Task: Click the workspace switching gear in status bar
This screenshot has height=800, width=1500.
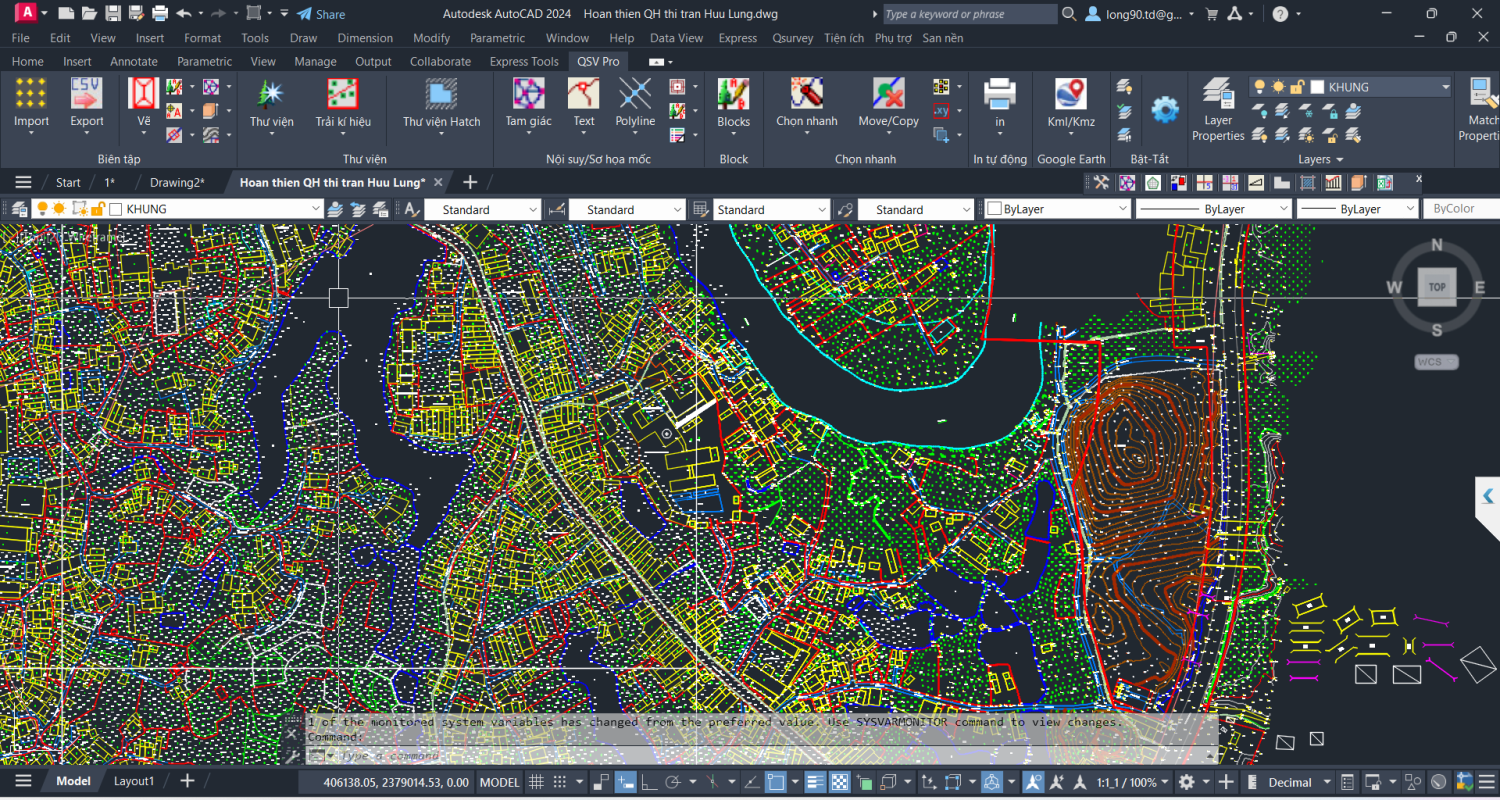Action: pyautogui.click(x=1186, y=782)
